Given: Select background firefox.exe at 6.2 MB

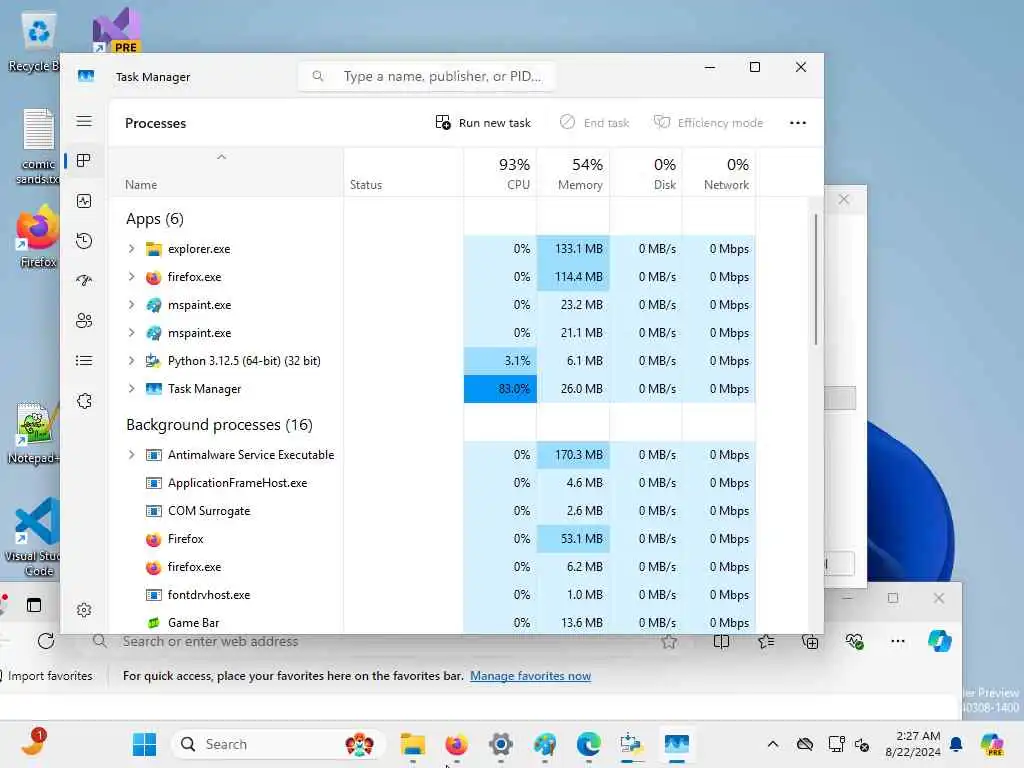Looking at the screenshot, I should pyautogui.click(x=432, y=567).
